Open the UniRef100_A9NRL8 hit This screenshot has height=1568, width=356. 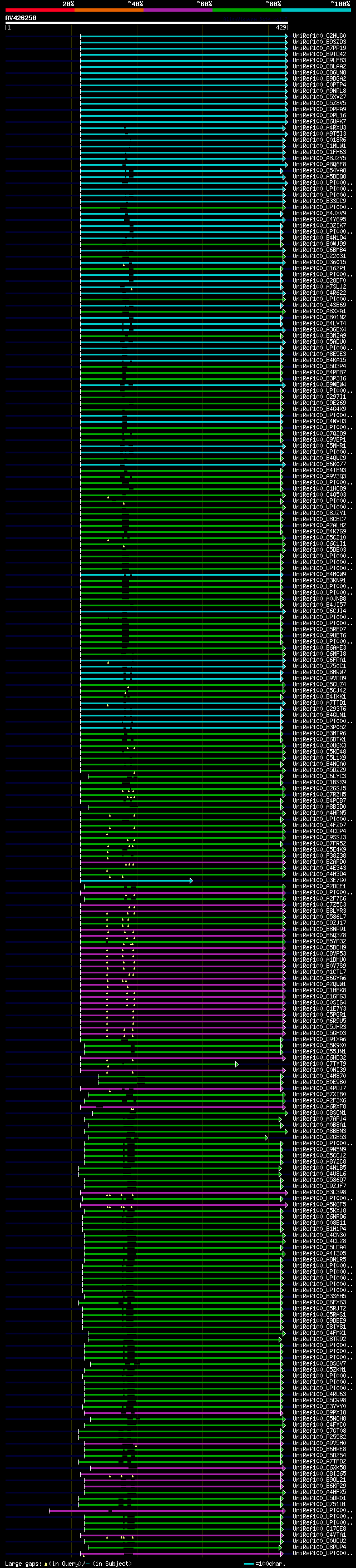tap(319, 91)
